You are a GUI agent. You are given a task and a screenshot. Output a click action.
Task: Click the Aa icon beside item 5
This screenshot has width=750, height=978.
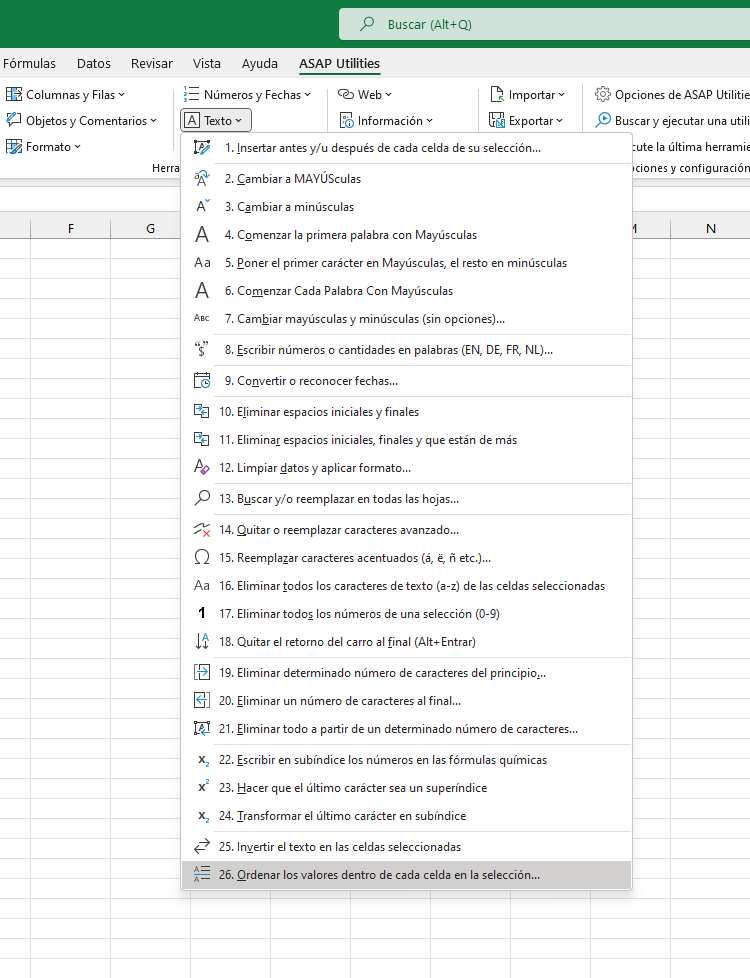point(202,263)
